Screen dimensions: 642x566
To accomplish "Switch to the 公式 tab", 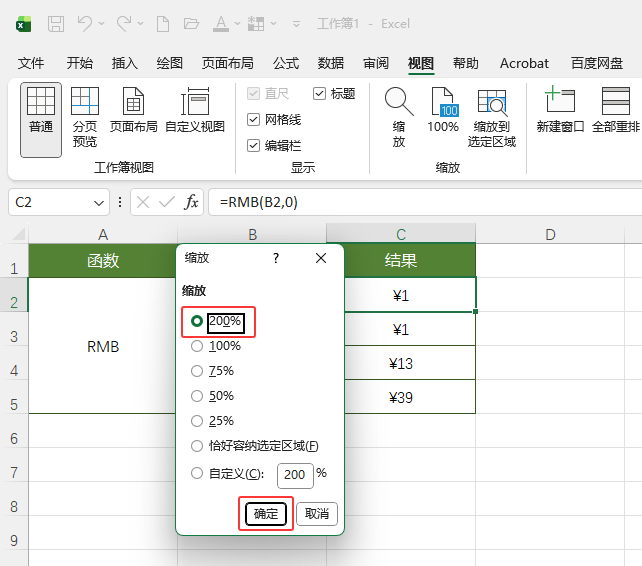I will coord(286,63).
